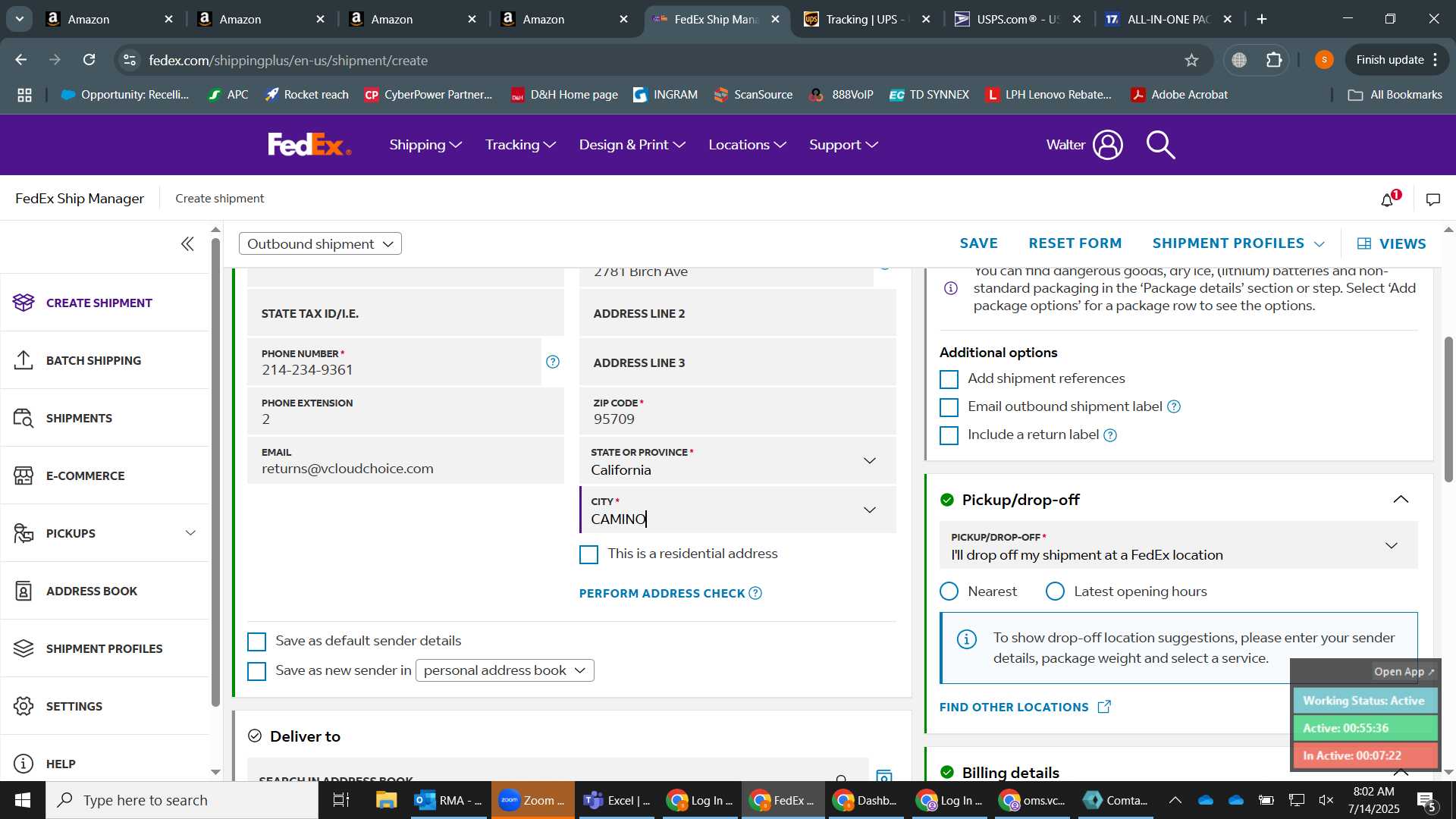Open Address Book in sidebar

[x=105, y=591]
